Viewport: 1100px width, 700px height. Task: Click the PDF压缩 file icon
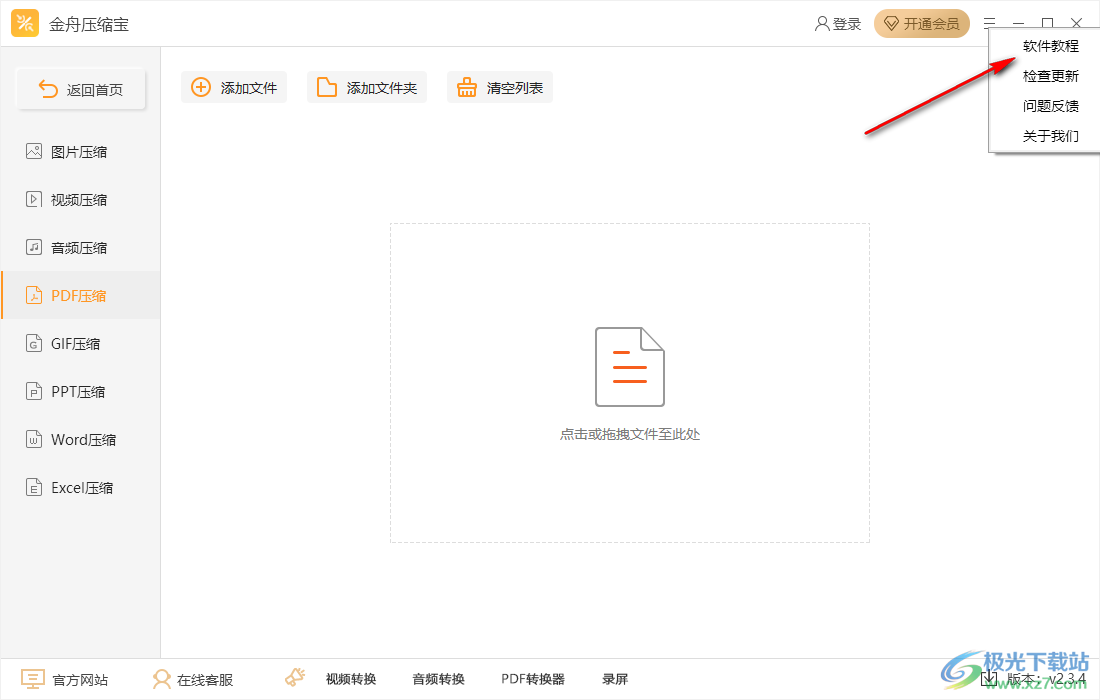pyautogui.click(x=34, y=295)
